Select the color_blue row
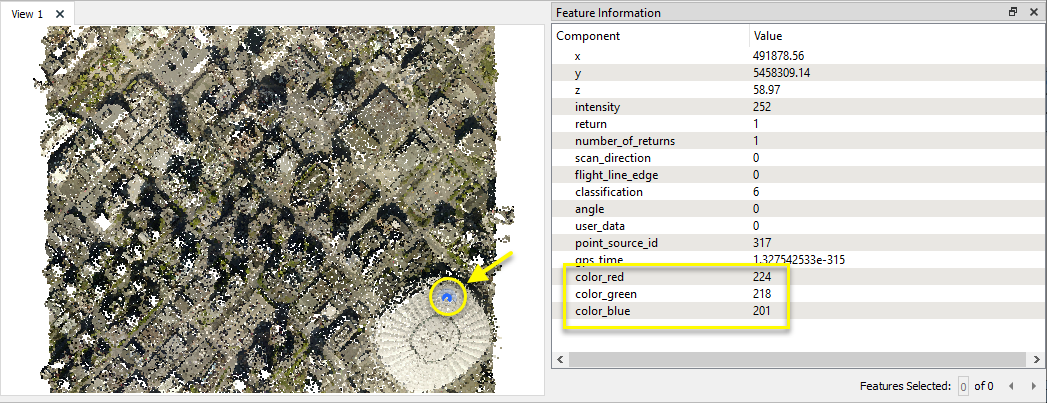Screen dimensions: 1047x403 [602, 311]
